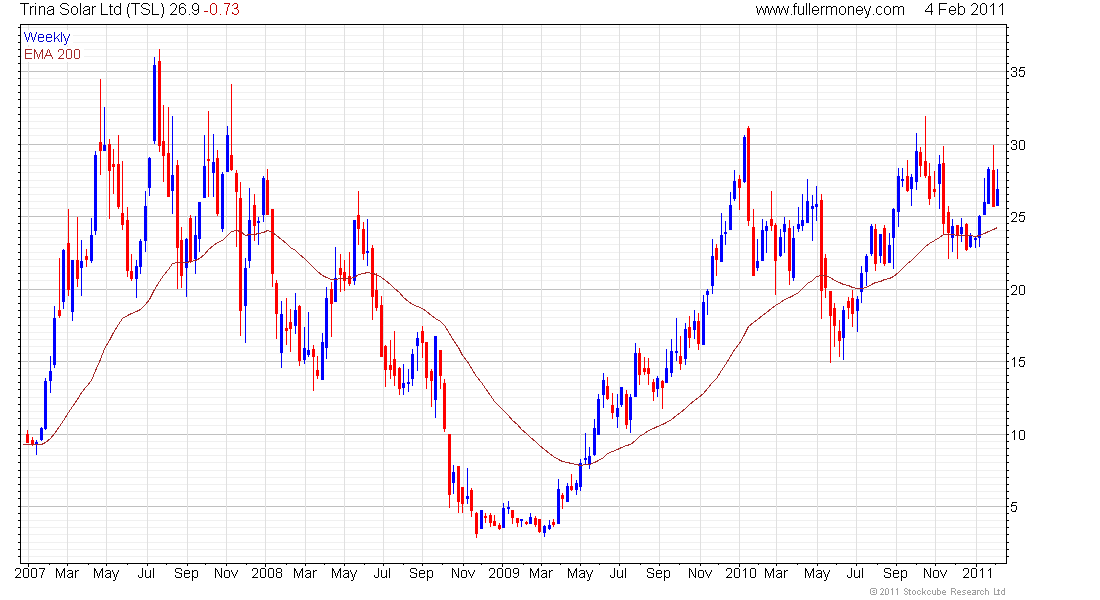Click the y-axis value 20
The height and width of the screenshot is (600, 1100).
(1017, 290)
